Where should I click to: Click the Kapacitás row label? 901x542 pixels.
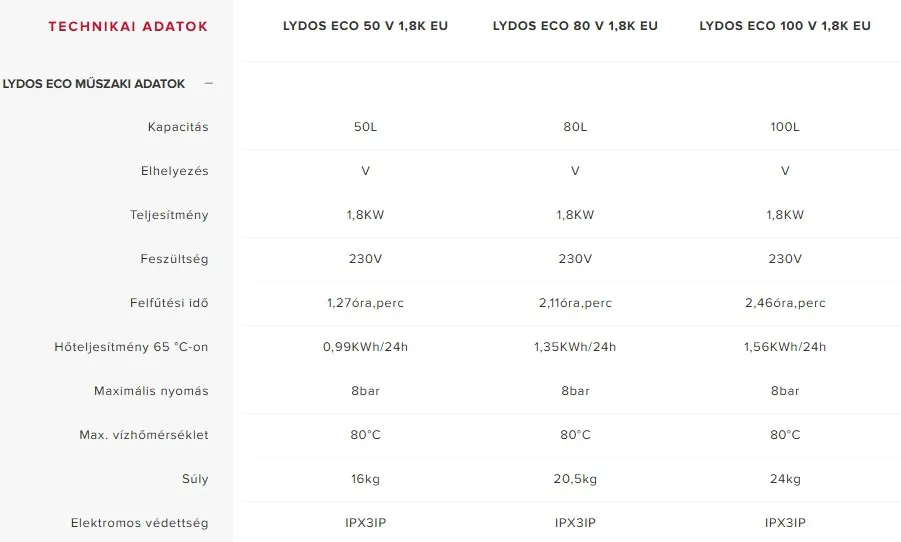(x=178, y=127)
